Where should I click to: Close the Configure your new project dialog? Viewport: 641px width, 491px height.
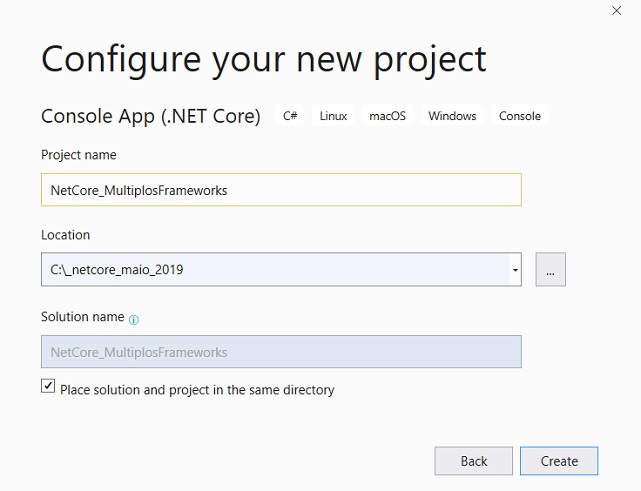pyautogui.click(x=616, y=11)
